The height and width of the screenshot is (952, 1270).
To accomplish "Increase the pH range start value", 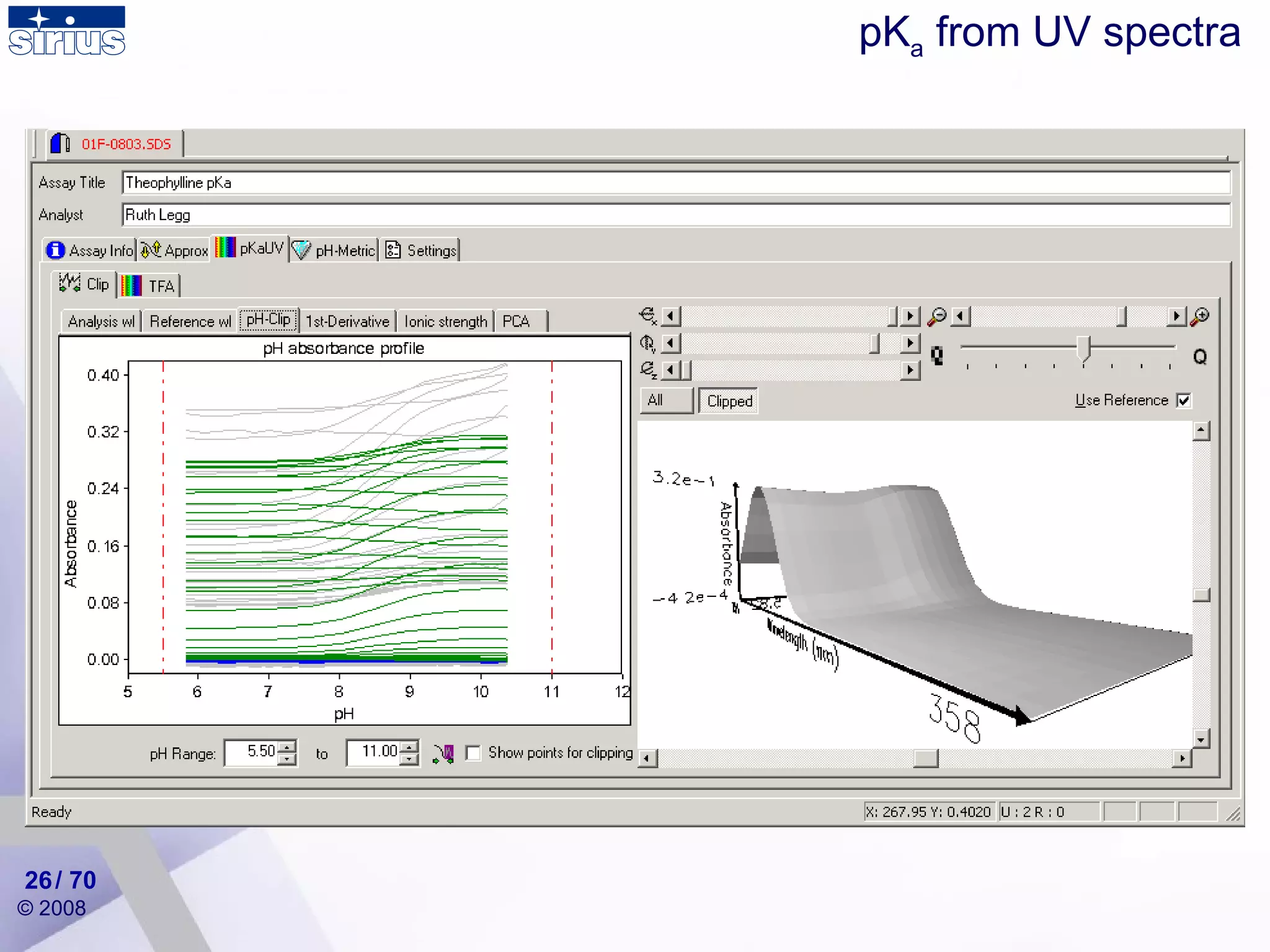I will (x=287, y=747).
